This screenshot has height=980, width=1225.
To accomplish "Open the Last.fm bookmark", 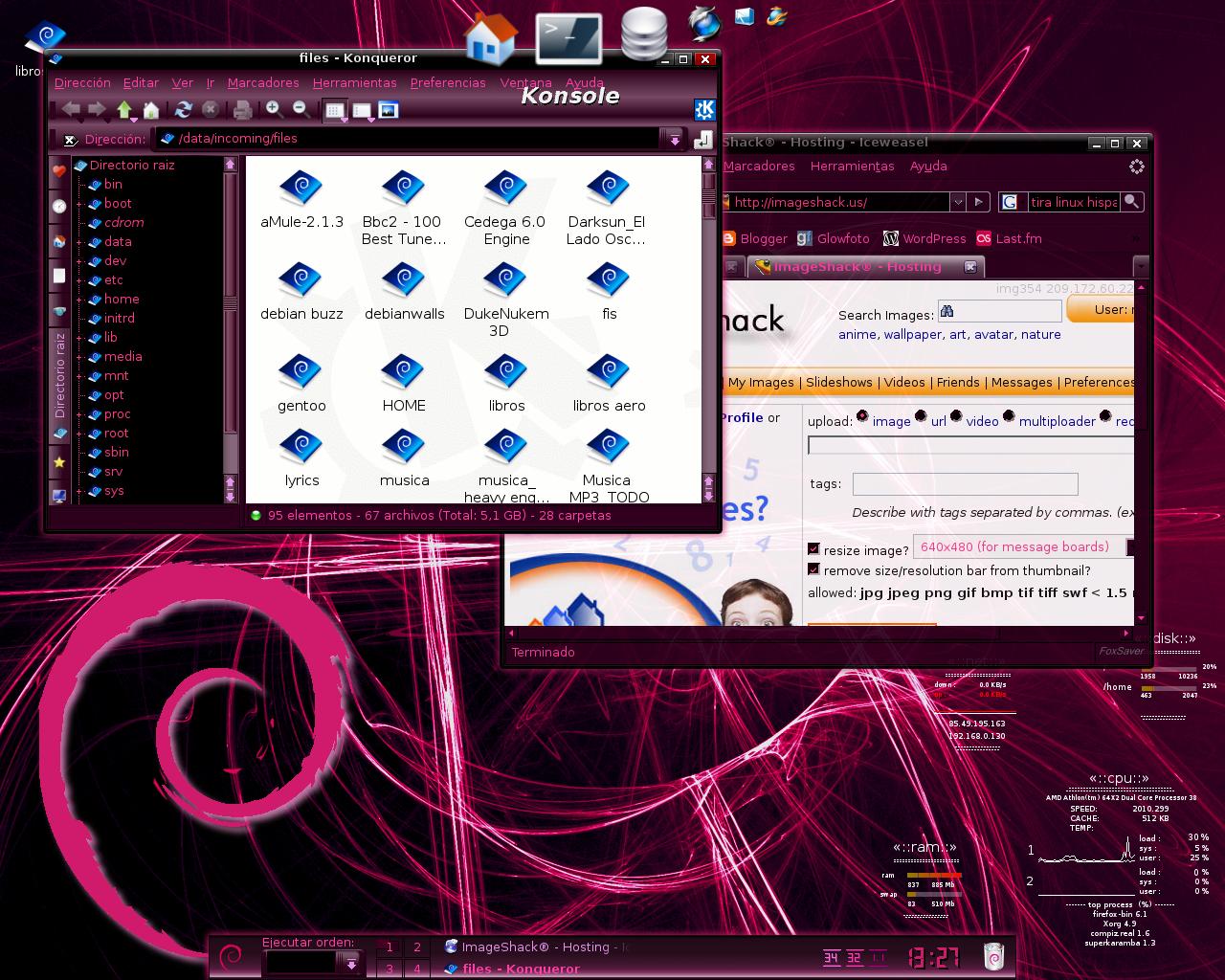I will click(x=1009, y=238).
